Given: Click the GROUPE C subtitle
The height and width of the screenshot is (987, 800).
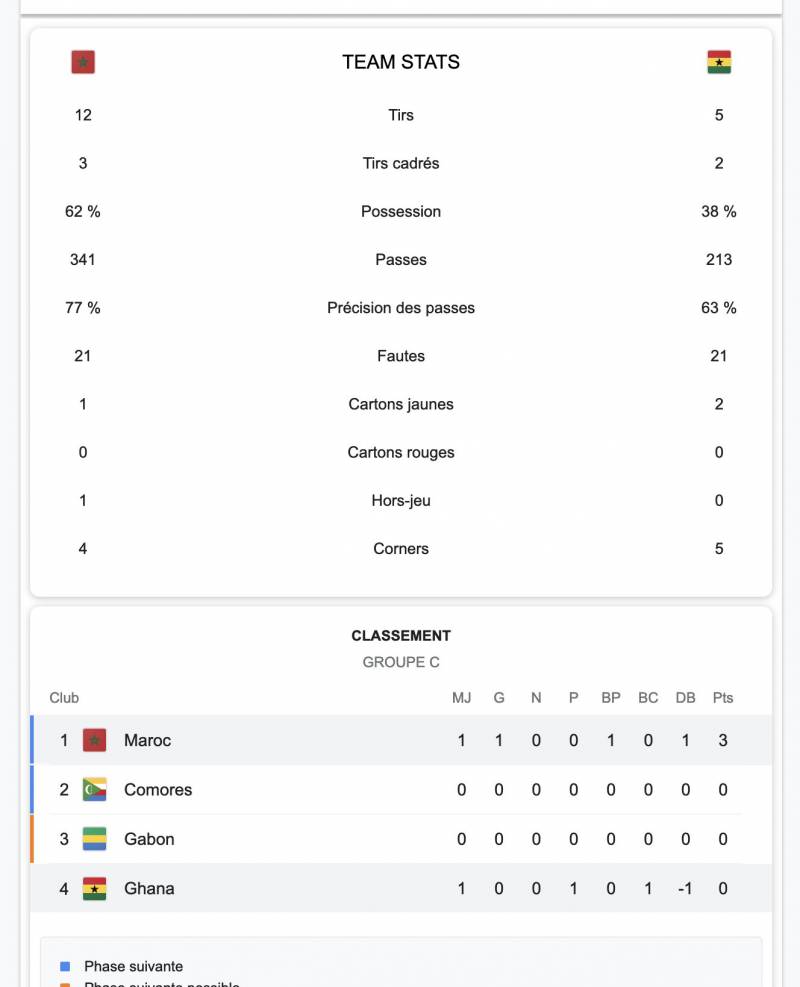Looking at the screenshot, I should (x=401, y=662).
